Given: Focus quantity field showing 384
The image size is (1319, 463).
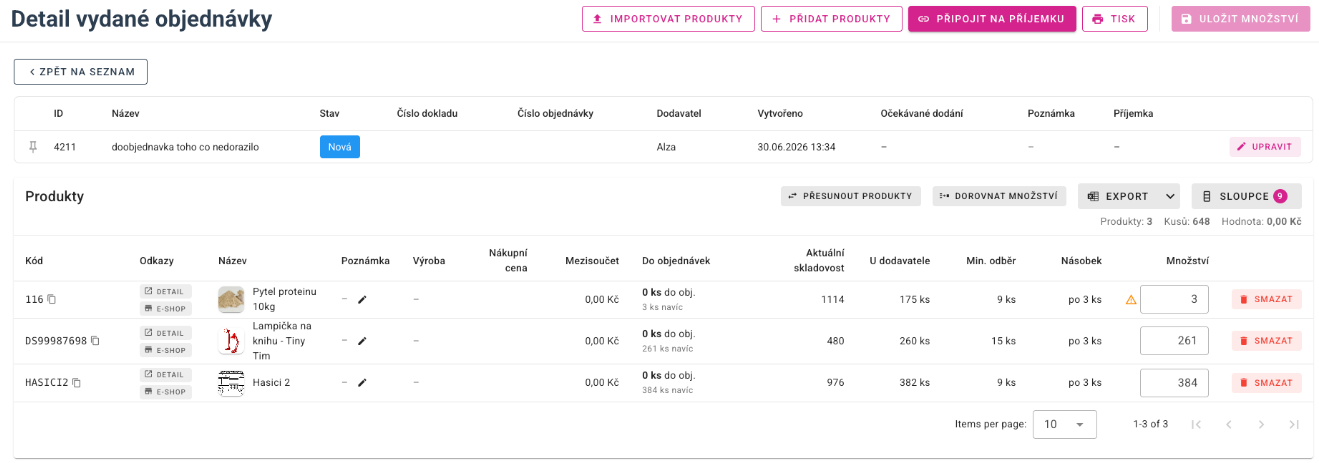Looking at the screenshot, I should click(1174, 383).
